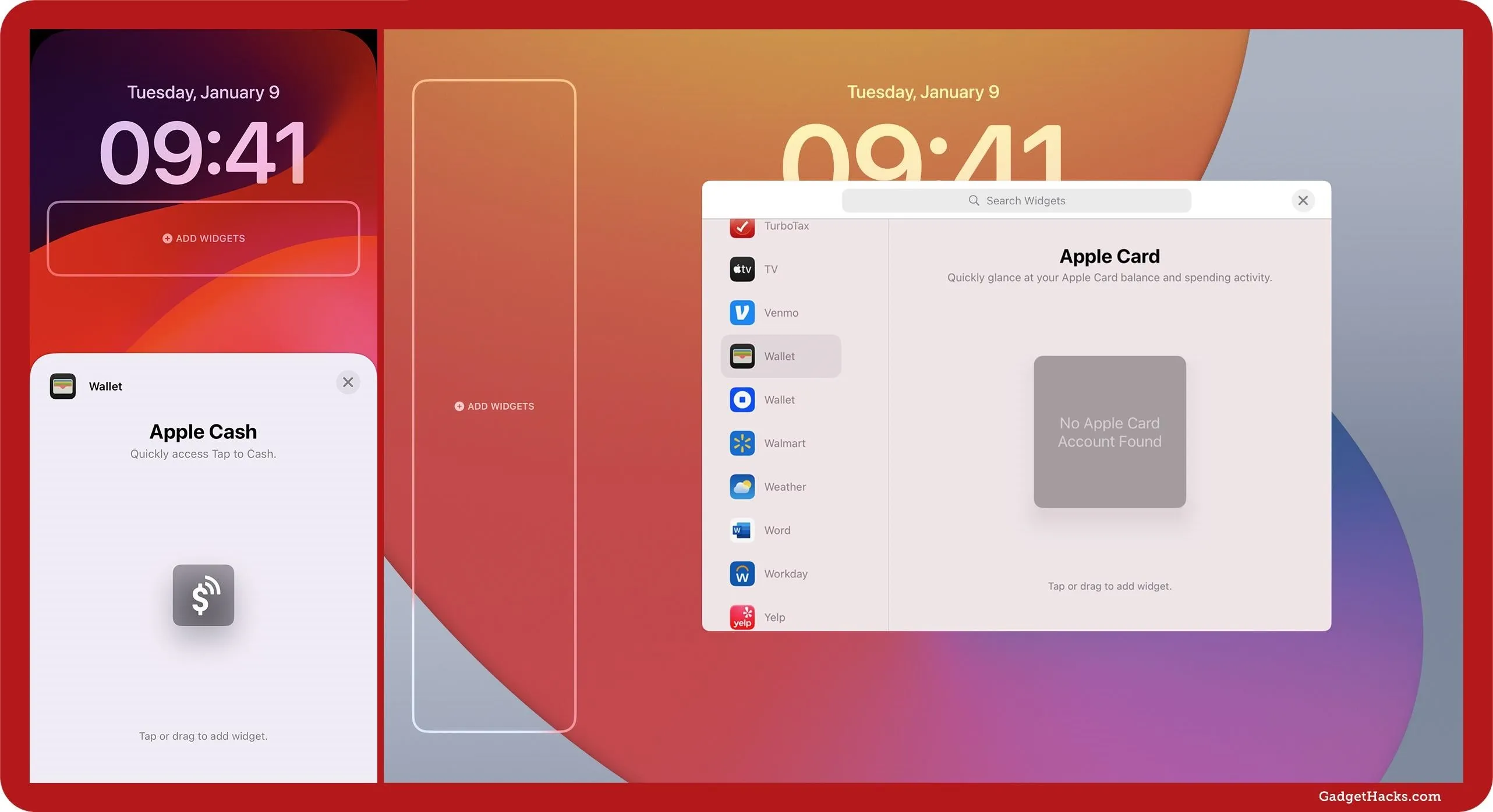Tap the large iPad clock

tap(923, 153)
